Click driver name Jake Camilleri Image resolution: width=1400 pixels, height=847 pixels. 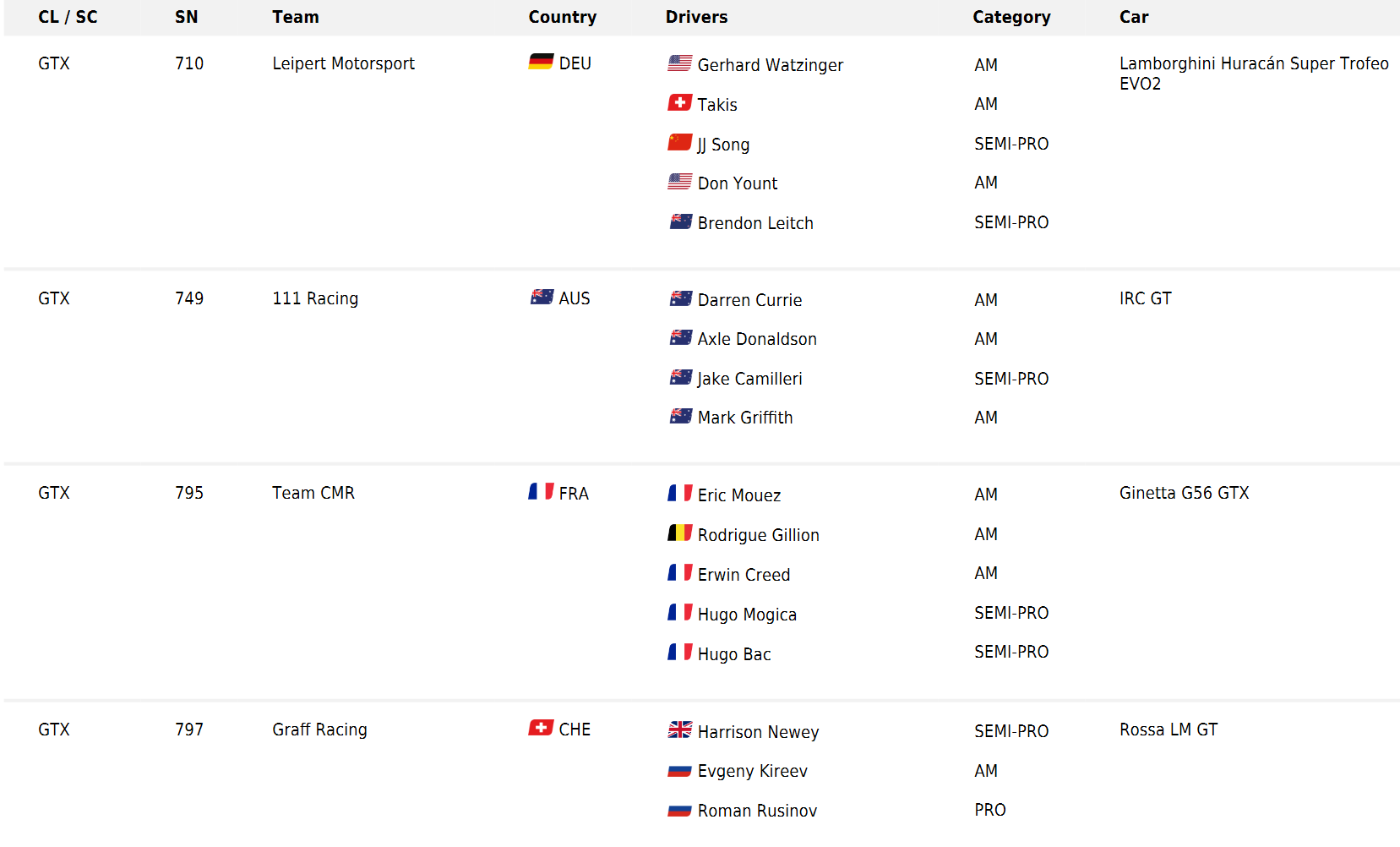[x=749, y=379]
